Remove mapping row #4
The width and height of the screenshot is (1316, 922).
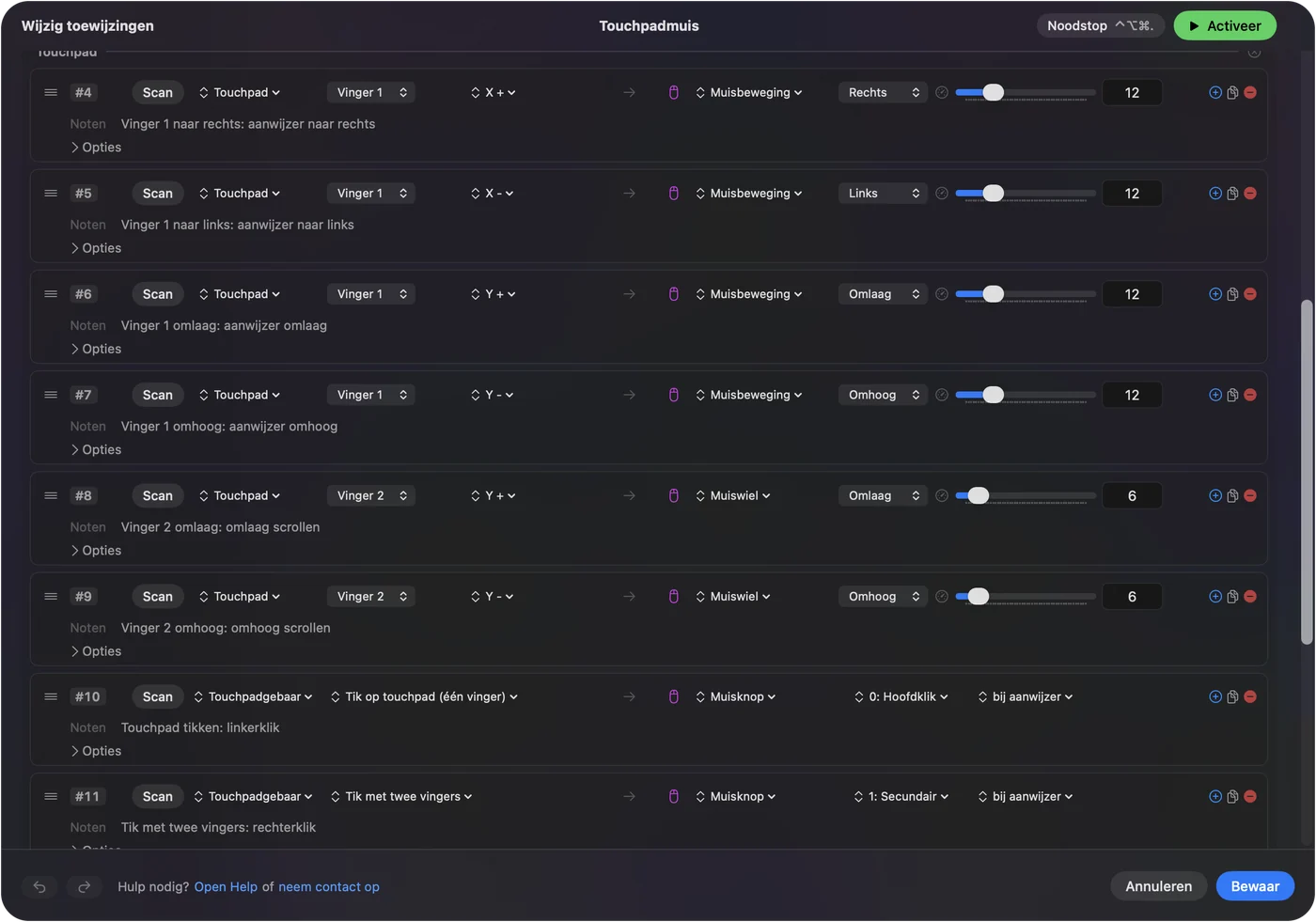(x=1250, y=92)
